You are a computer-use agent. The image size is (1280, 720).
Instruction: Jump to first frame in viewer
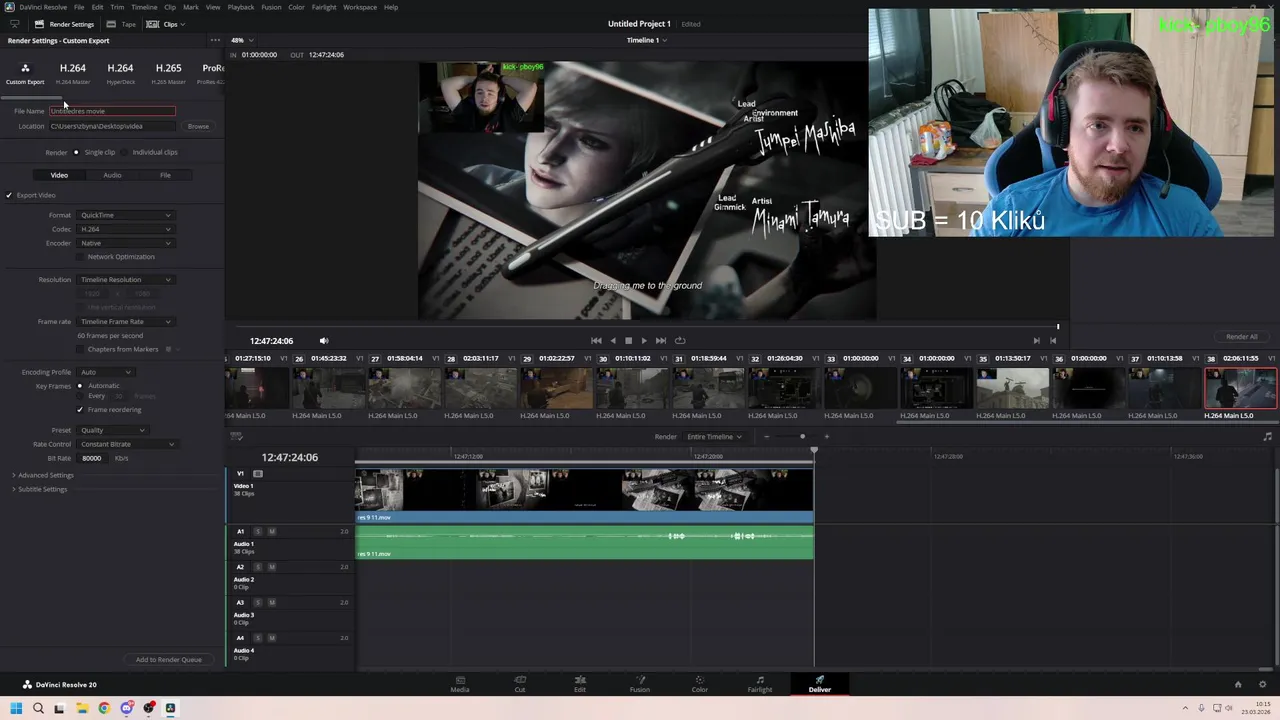[x=596, y=340]
